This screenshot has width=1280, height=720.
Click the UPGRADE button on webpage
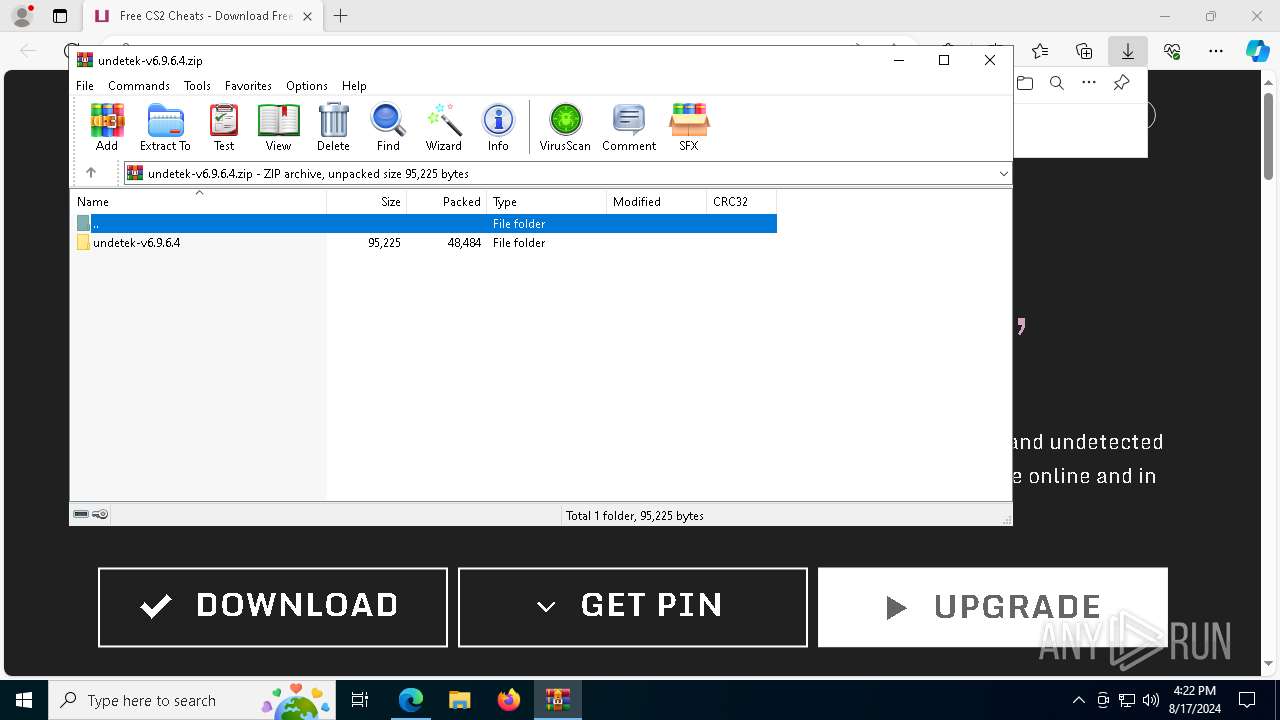click(x=993, y=607)
